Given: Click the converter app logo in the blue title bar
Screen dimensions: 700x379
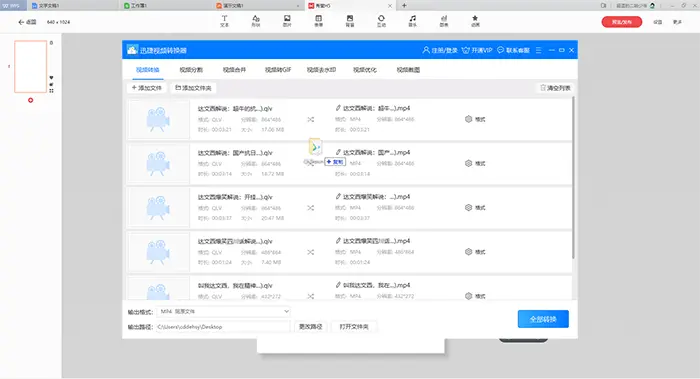Looking at the screenshot, I should 132,50.
